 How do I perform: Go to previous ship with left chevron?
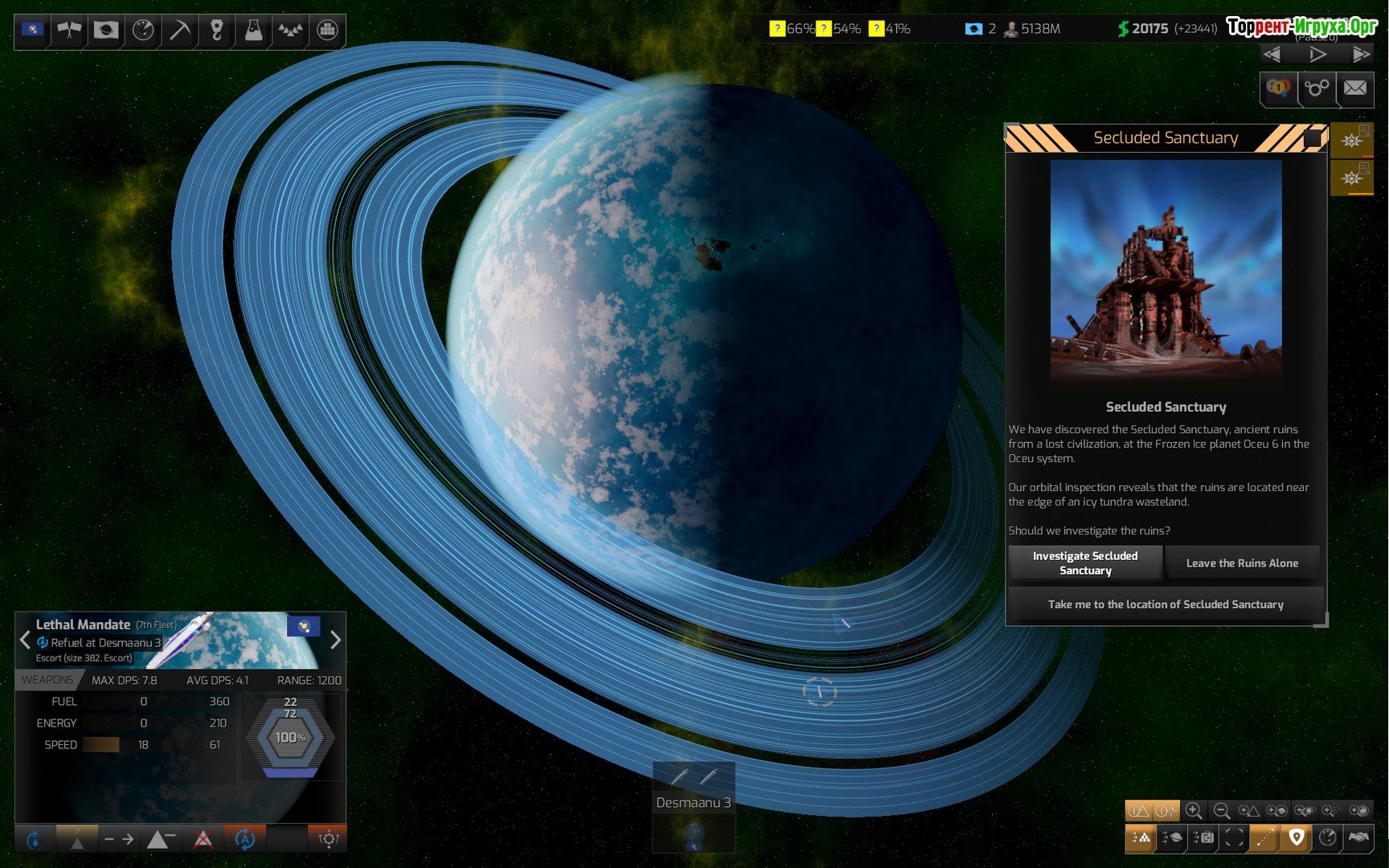click(25, 640)
